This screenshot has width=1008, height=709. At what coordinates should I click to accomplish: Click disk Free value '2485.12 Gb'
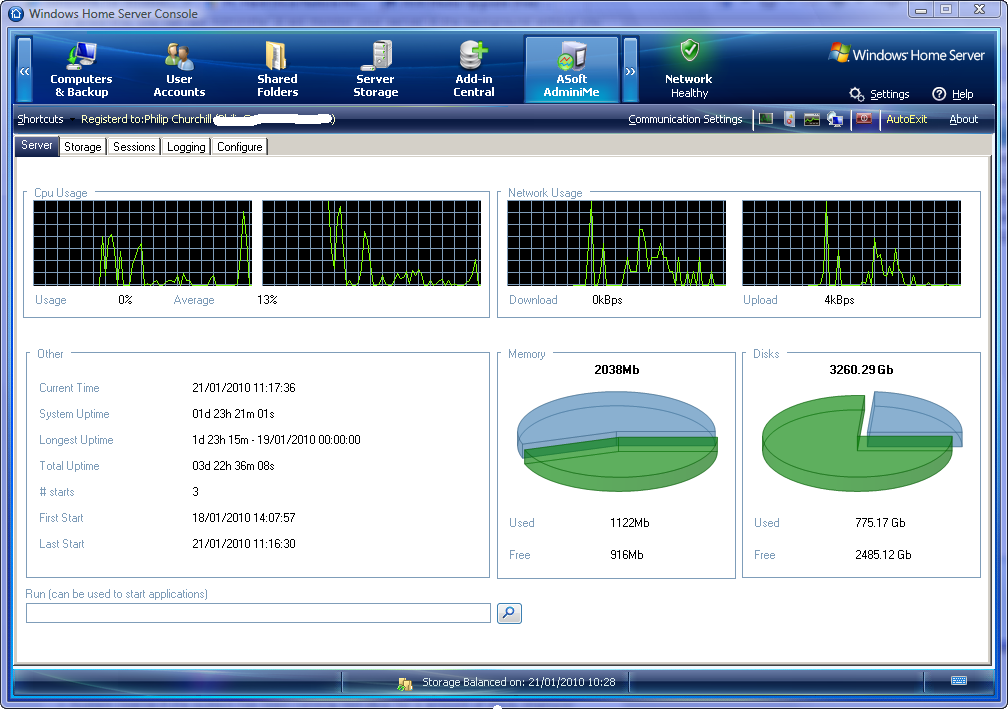click(x=883, y=555)
